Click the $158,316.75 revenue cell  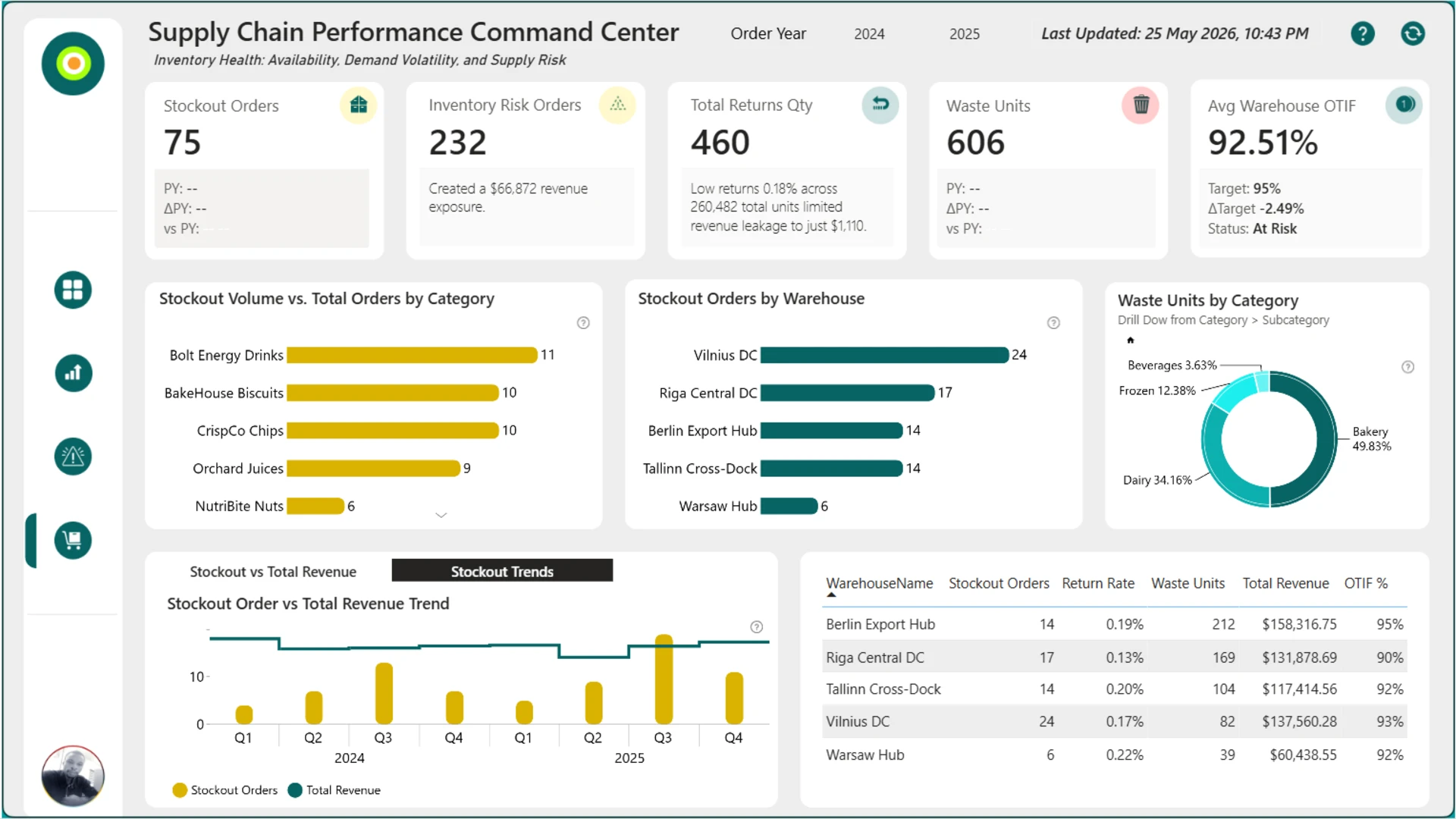tap(1299, 624)
